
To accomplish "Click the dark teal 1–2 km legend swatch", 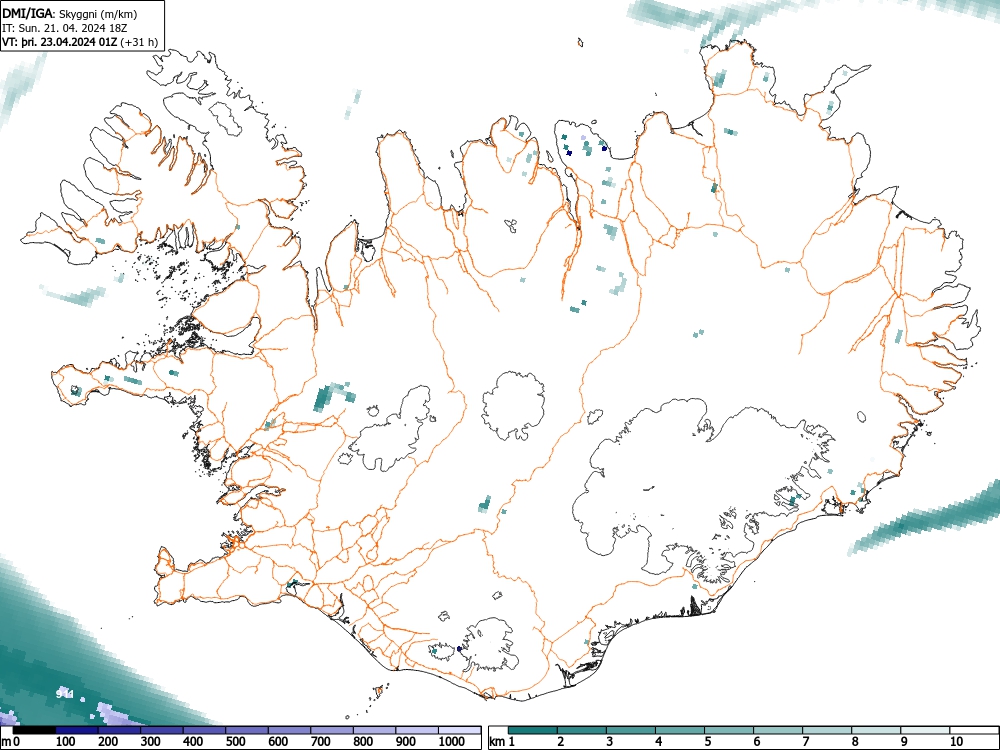I will click(x=533, y=730).
